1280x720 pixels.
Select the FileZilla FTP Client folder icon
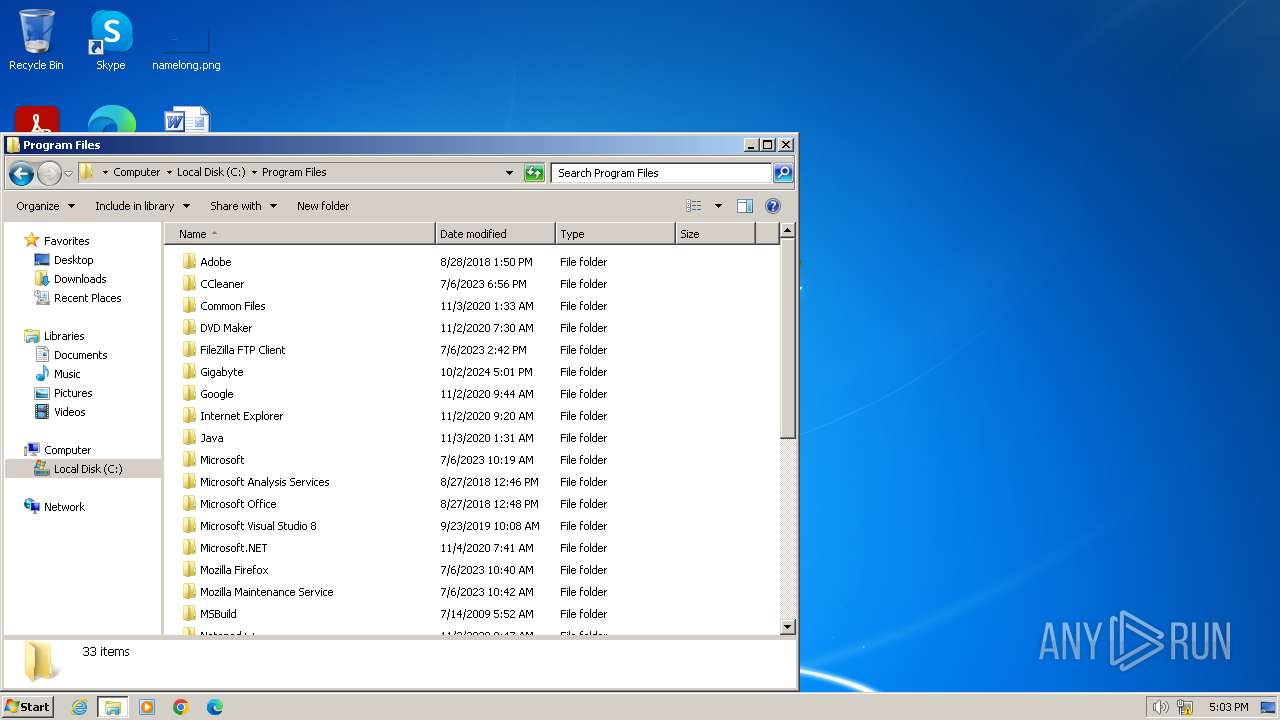coord(190,350)
